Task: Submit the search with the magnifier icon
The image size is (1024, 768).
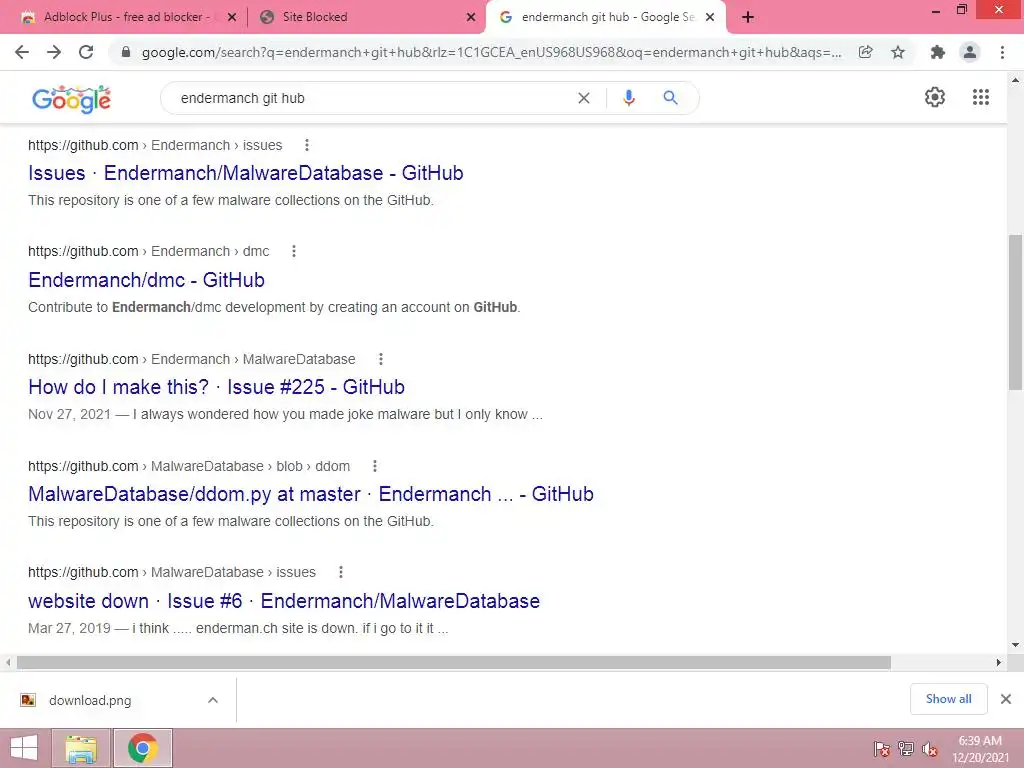Action: (x=670, y=98)
